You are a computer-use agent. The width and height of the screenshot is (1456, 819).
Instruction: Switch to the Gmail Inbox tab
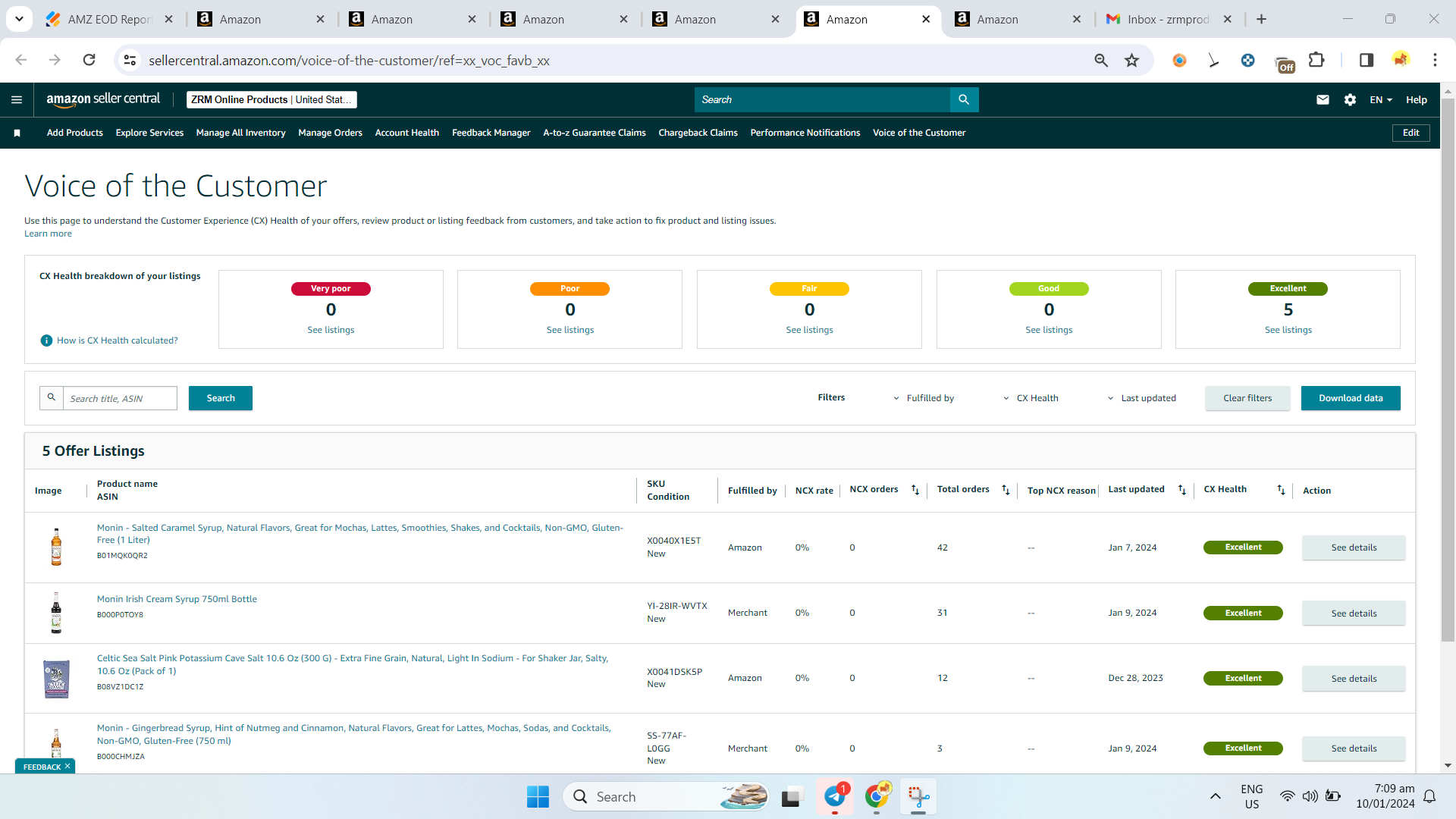tap(1168, 19)
